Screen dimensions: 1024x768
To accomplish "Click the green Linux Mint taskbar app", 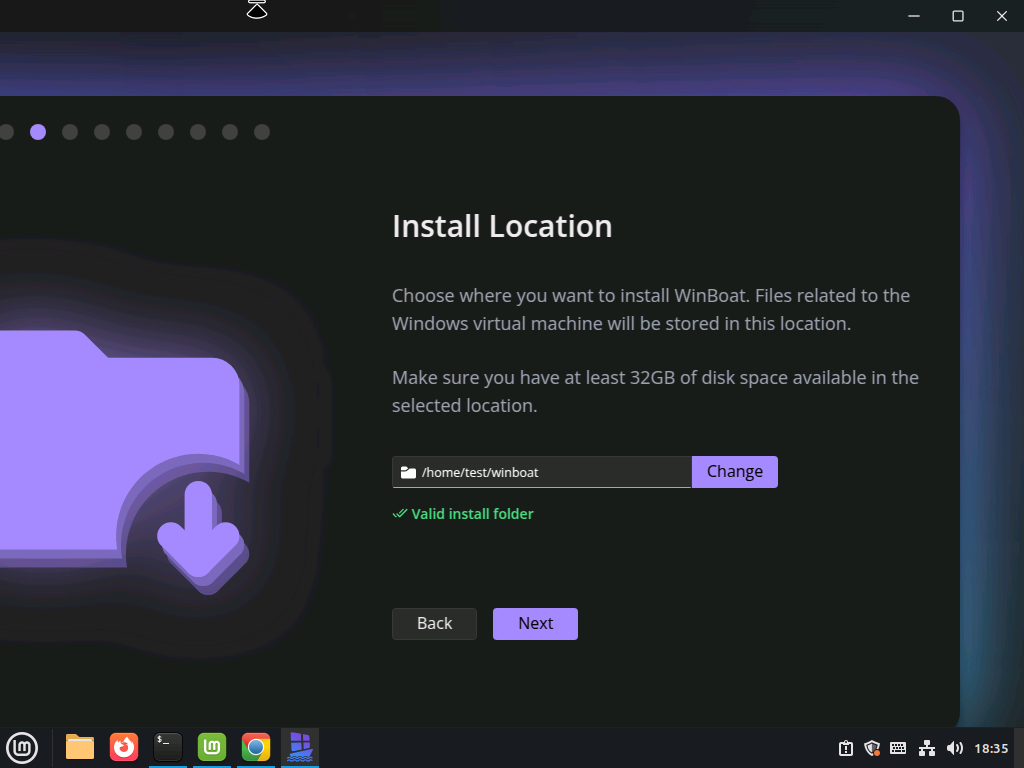I will (x=212, y=747).
